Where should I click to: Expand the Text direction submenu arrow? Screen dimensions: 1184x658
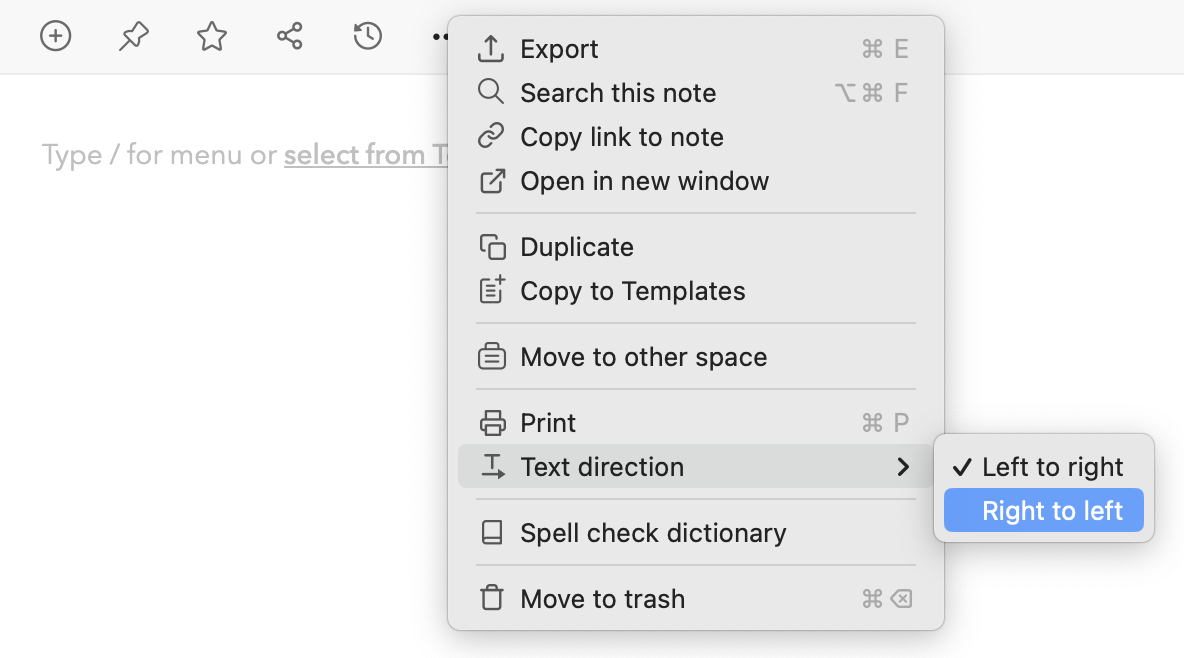[903, 467]
